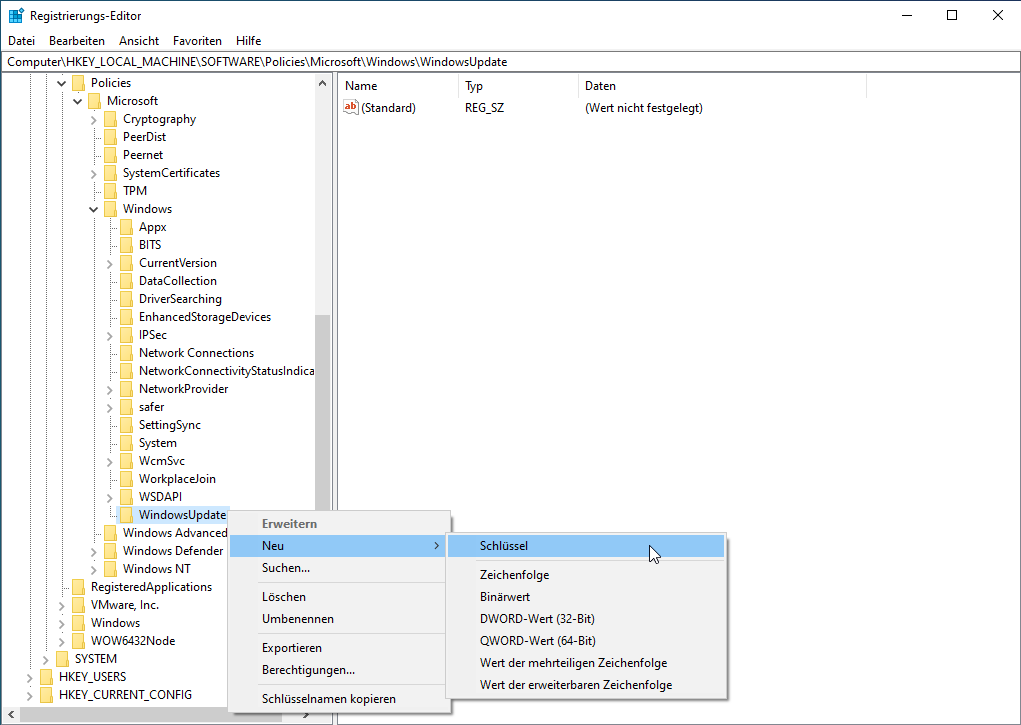Click the WindowsUpdate folder icon
Viewport: 1021px width, 725px height.
(x=127, y=515)
